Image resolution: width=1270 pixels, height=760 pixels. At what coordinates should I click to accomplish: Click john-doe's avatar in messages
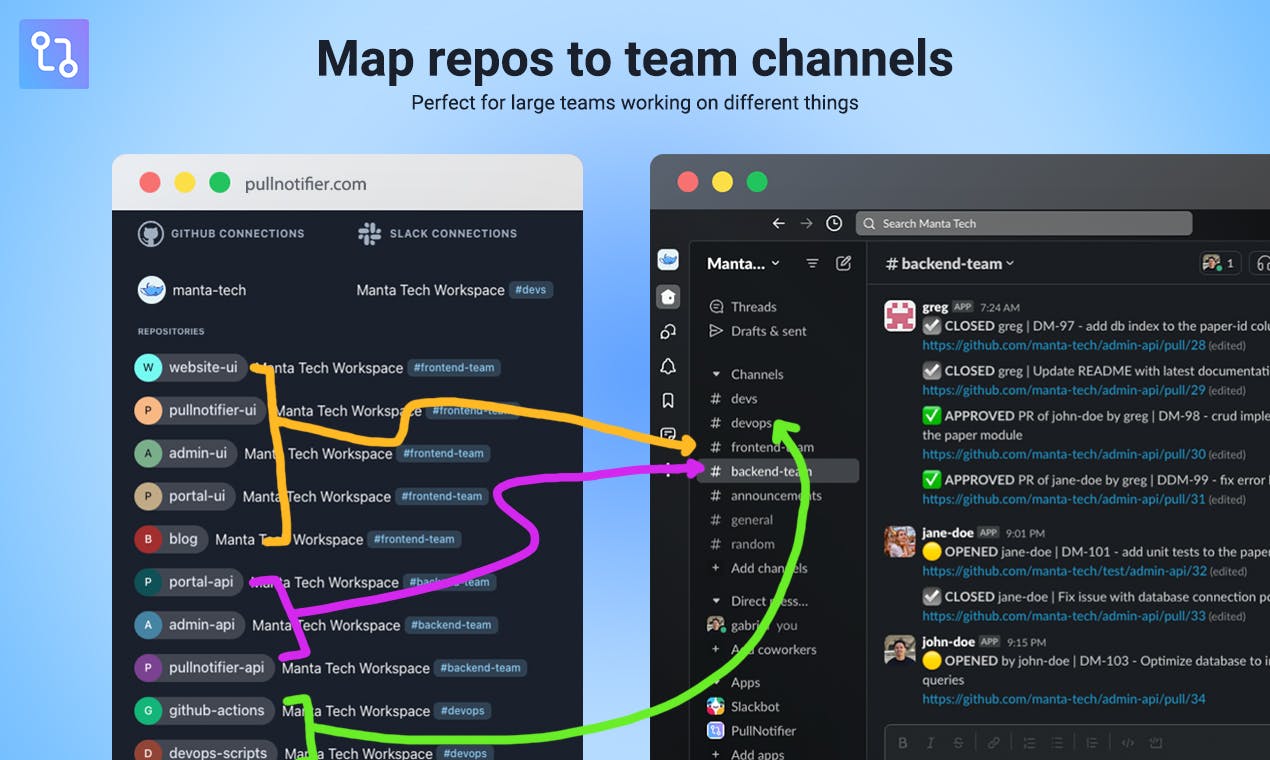point(900,650)
